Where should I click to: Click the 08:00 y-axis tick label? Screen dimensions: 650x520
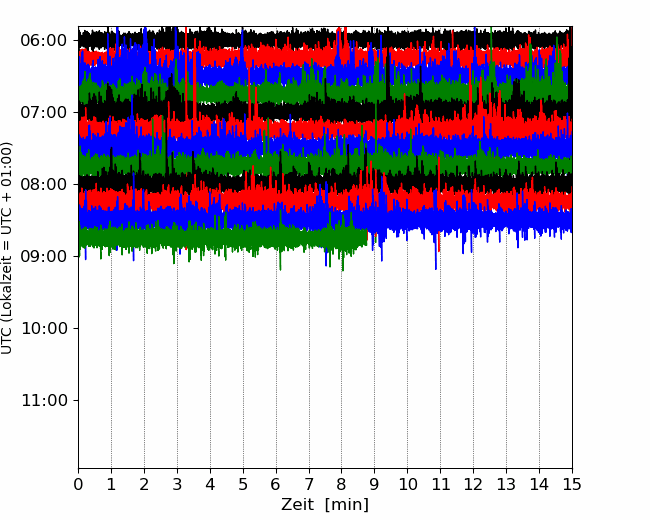(x=44, y=185)
